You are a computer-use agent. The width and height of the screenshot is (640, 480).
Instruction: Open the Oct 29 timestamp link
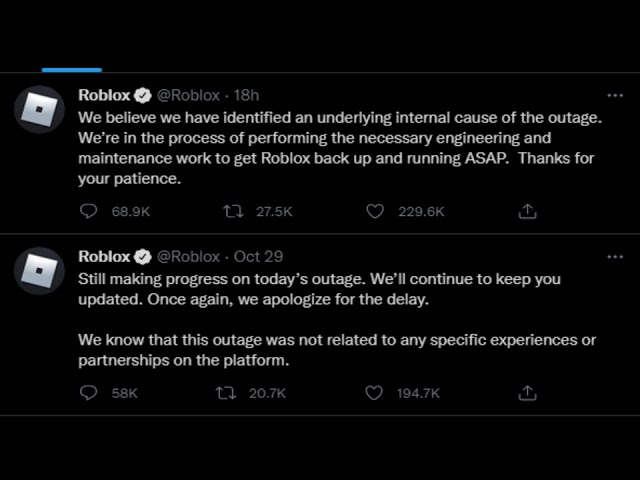click(258, 256)
